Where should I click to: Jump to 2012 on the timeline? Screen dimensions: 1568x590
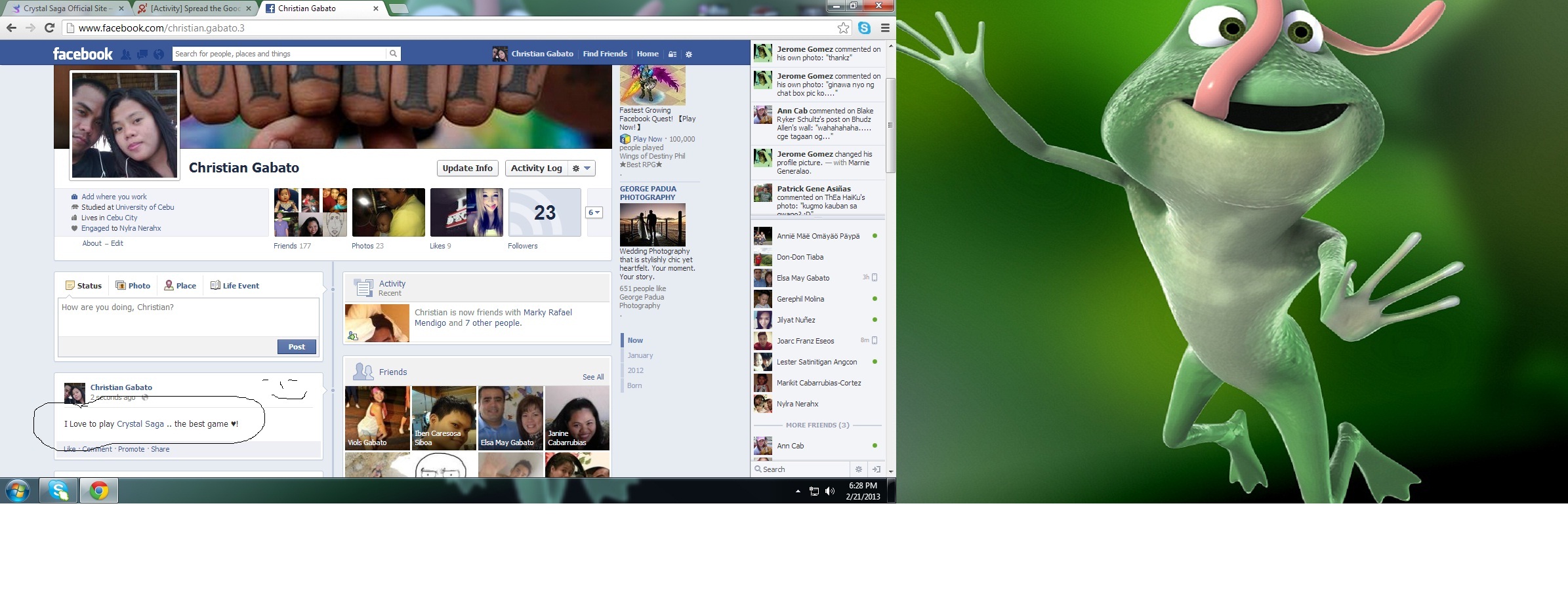tap(635, 370)
